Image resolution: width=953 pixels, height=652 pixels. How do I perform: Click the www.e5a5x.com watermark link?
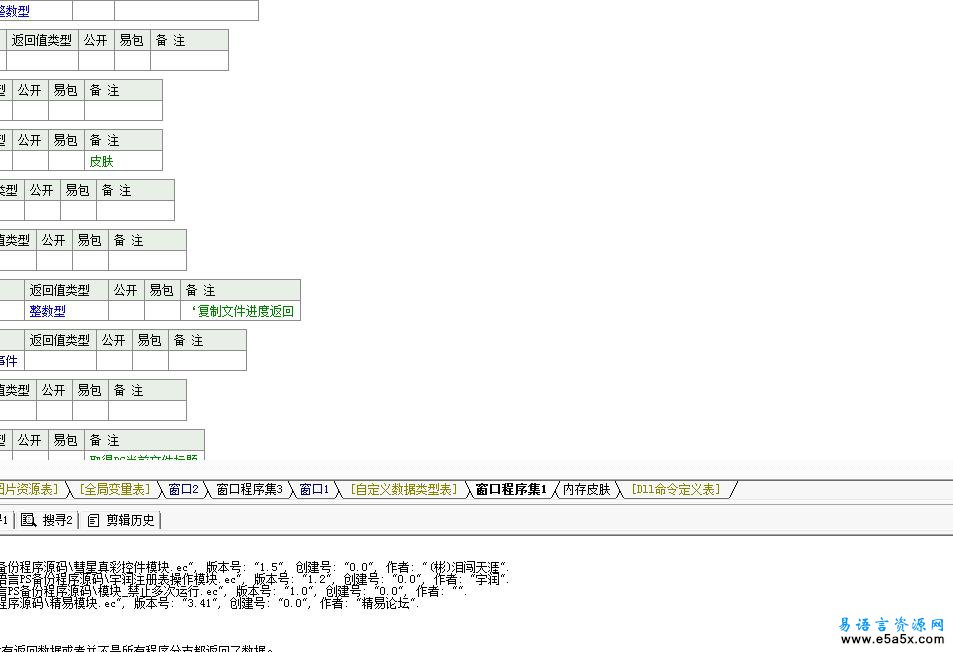[x=895, y=639]
